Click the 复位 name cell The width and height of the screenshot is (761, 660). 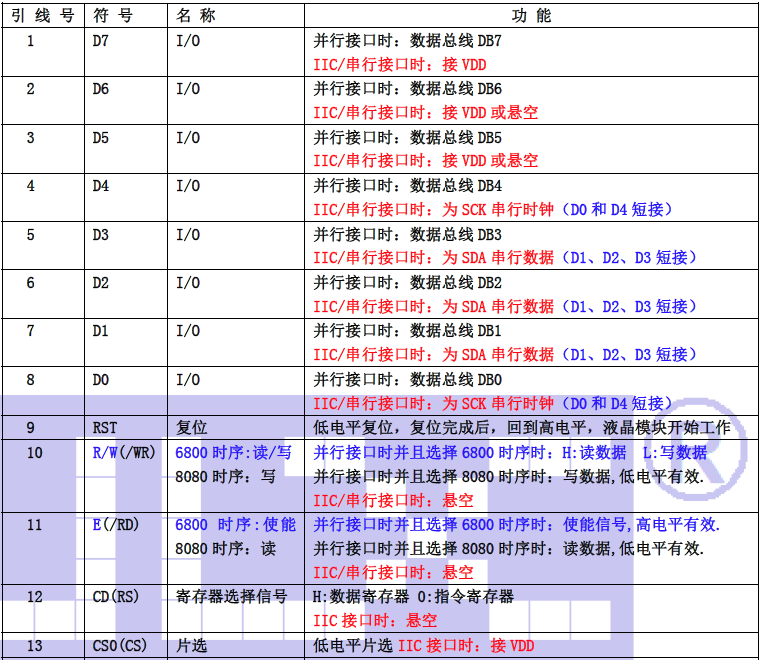coord(191,427)
